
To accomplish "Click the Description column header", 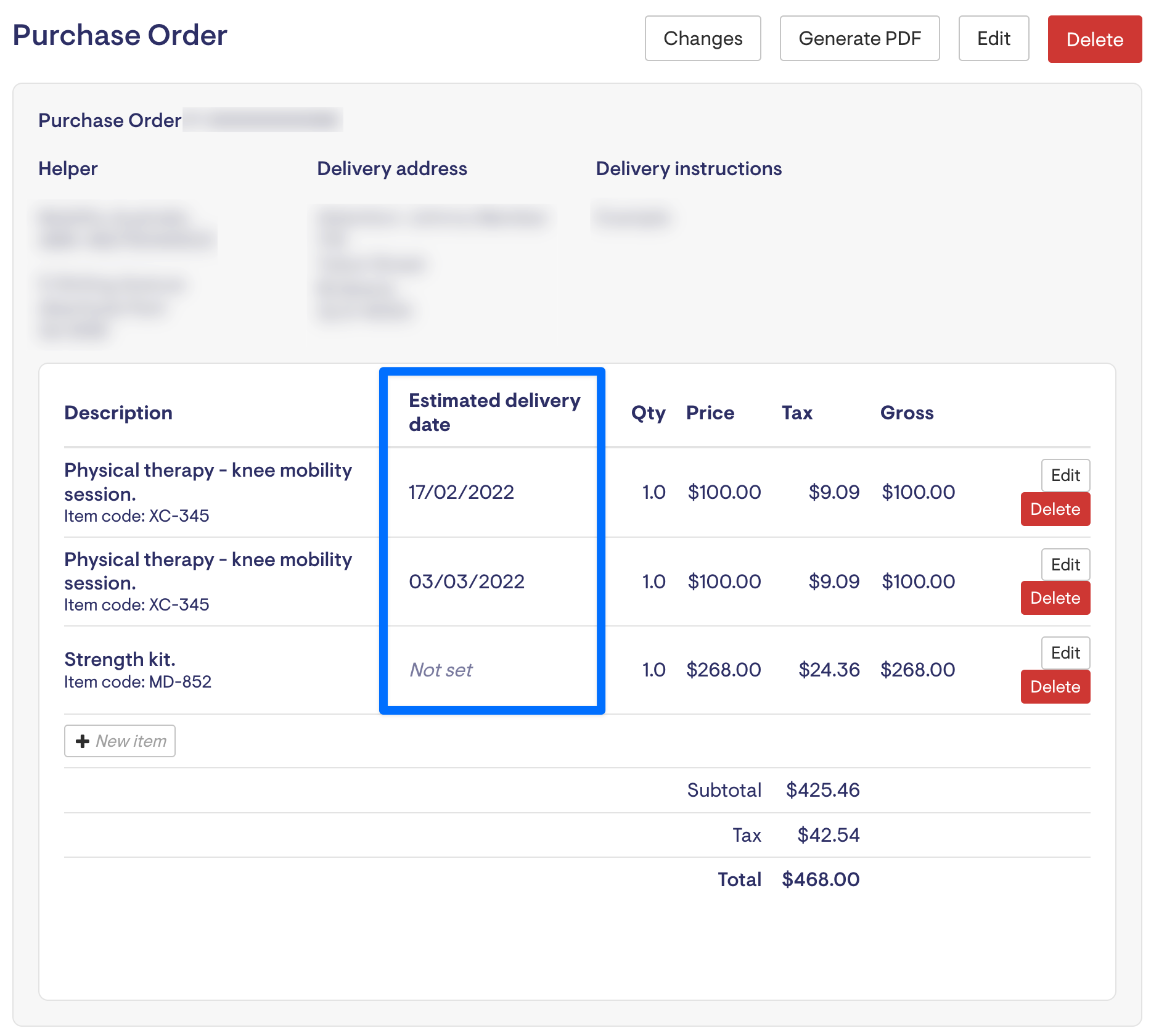I will pos(118,413).
